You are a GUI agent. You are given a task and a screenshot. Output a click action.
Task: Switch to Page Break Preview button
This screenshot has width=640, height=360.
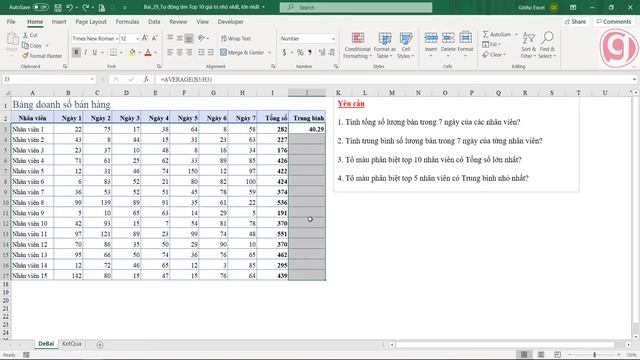(558, 355)
